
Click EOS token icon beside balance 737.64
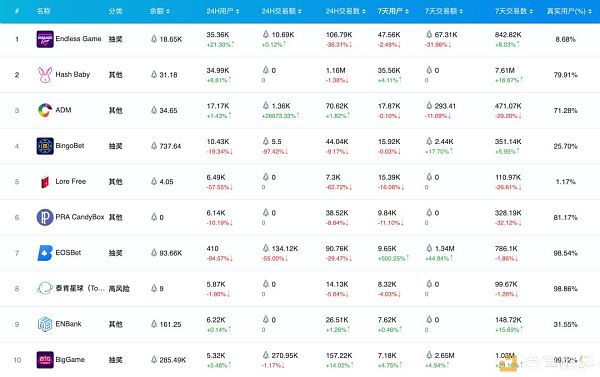154,146
